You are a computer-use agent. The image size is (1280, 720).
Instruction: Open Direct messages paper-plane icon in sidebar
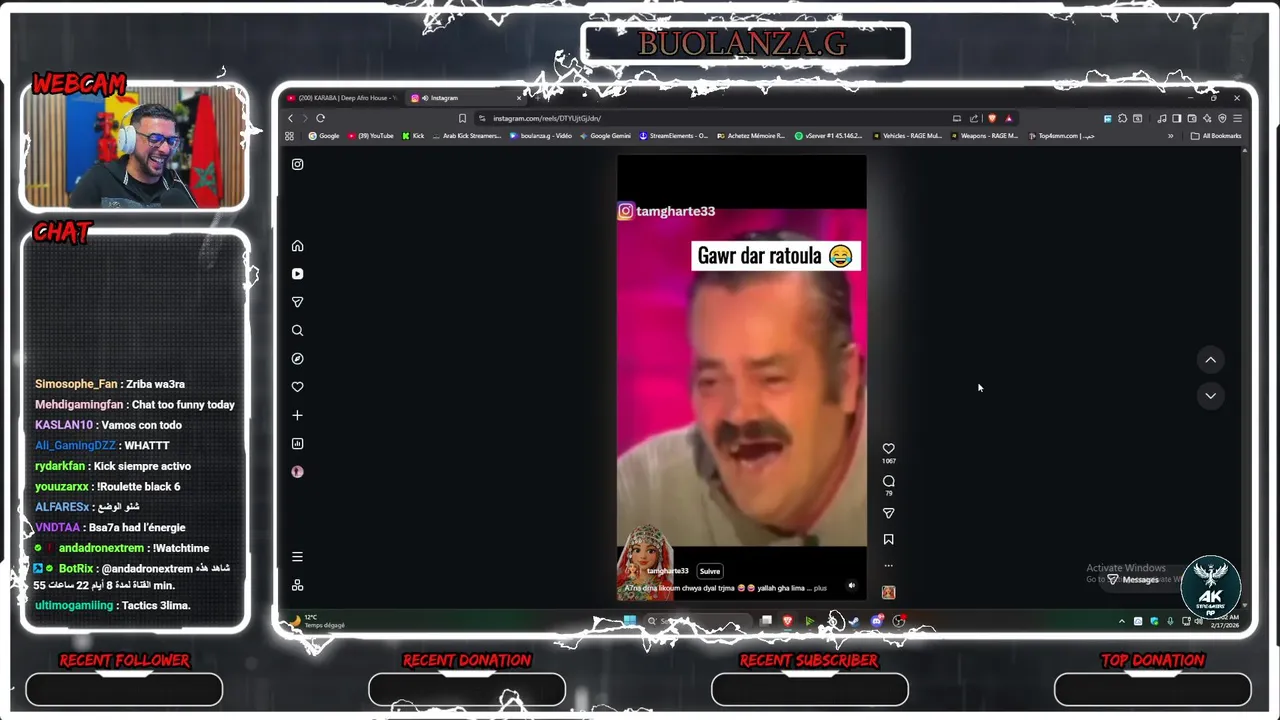[x=297, y=302]
